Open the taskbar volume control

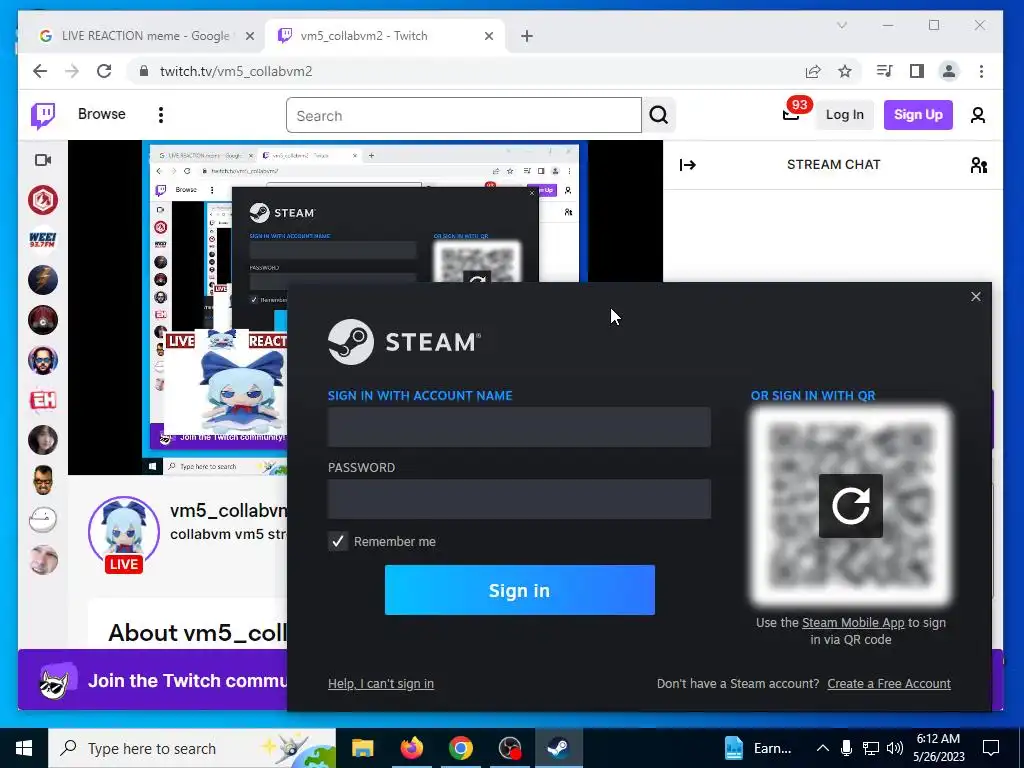[895, 748]
